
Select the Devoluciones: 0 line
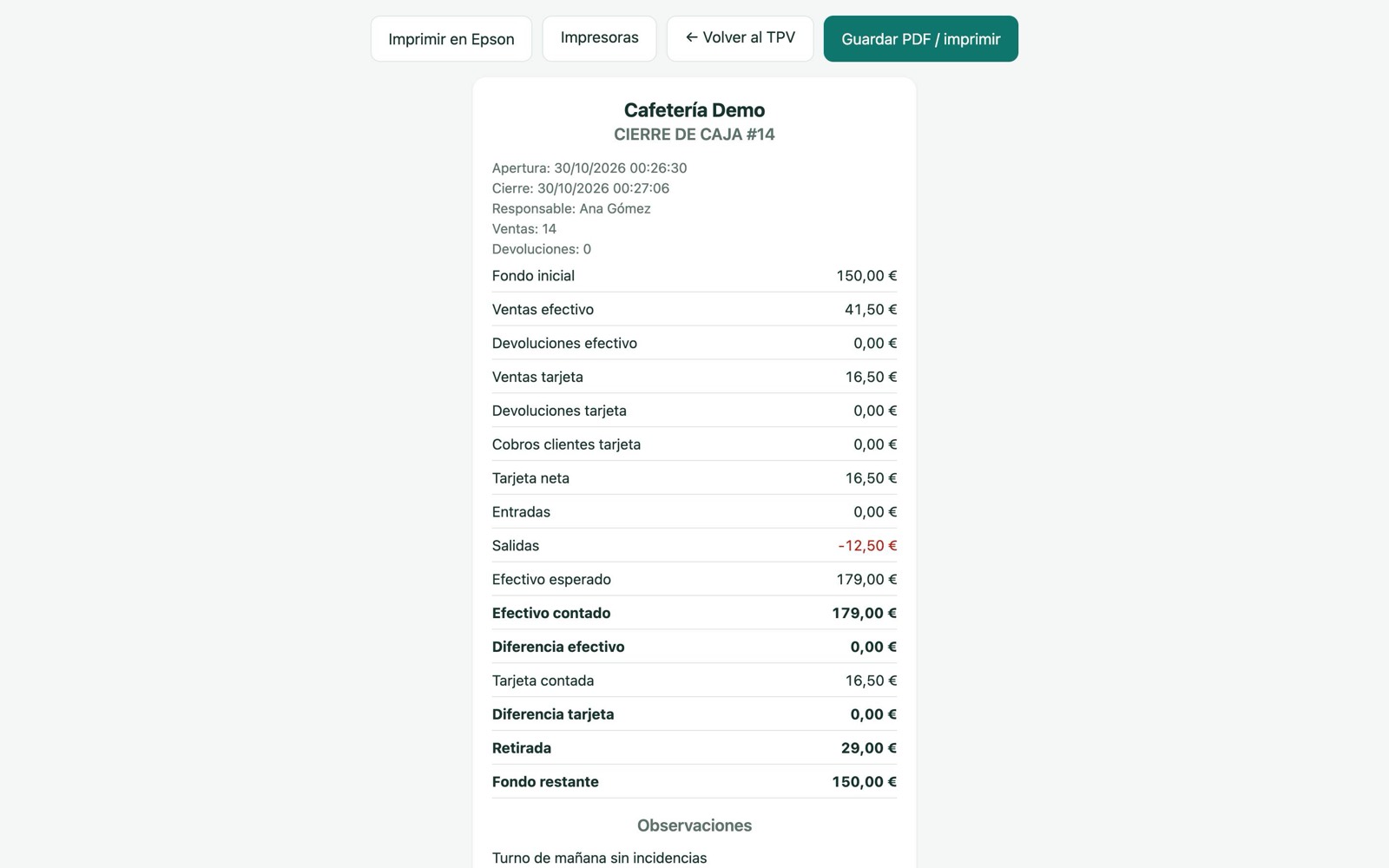pos(542,249)
